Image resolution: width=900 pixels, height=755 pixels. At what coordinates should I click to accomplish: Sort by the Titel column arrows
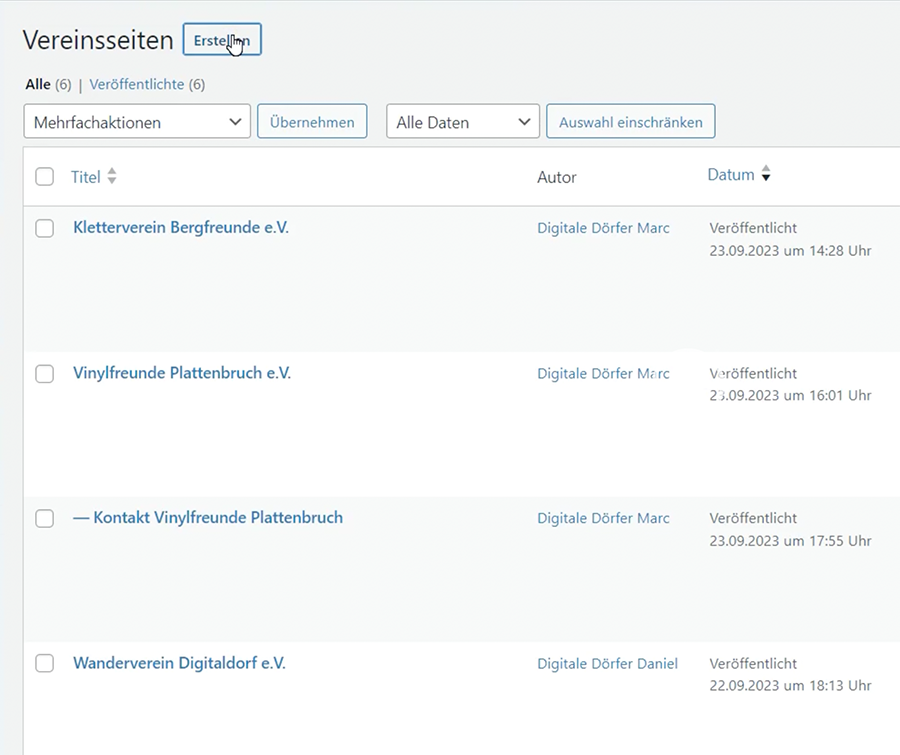[112, 177]
